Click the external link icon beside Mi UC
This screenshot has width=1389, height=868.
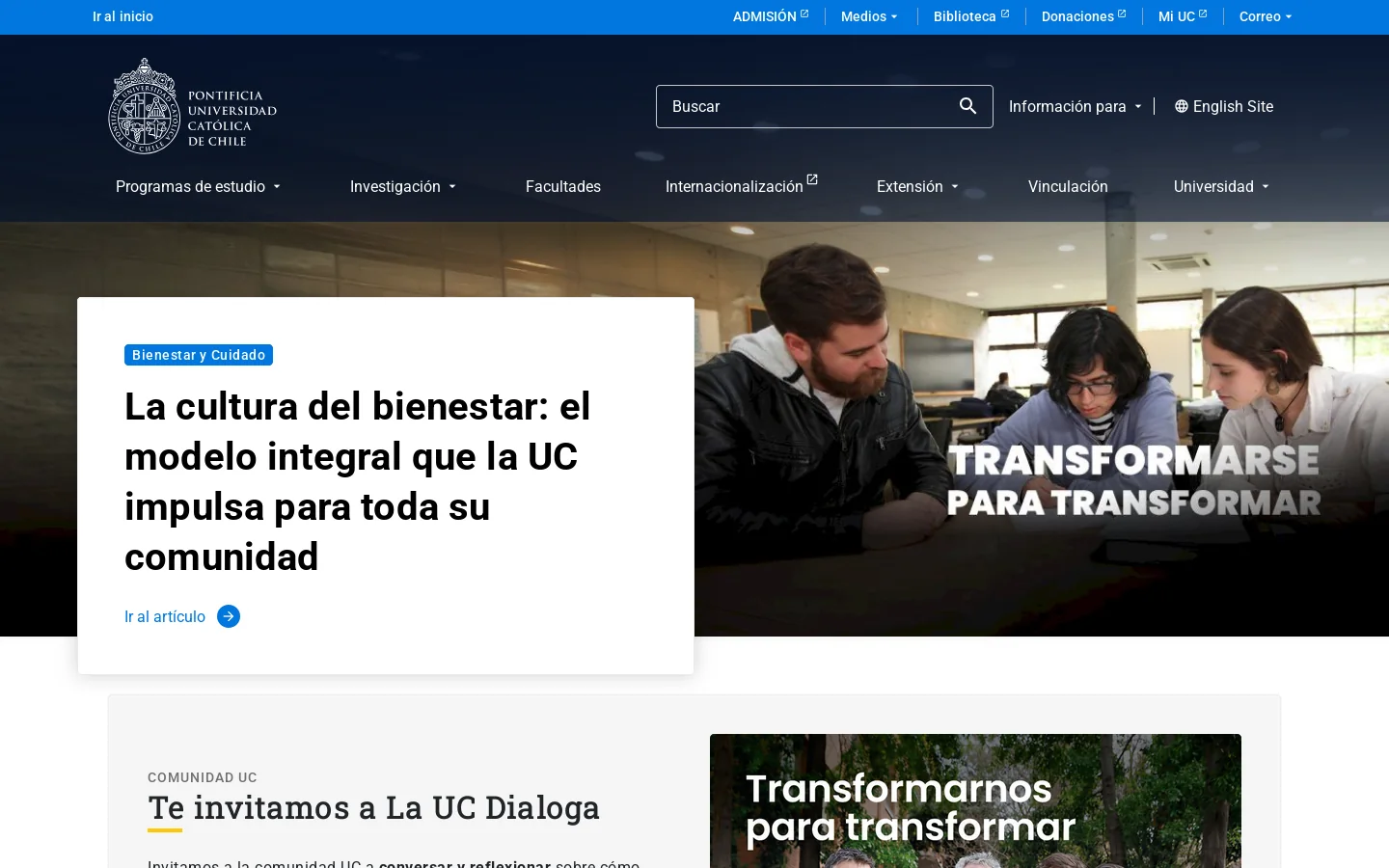coord(1203,14)
